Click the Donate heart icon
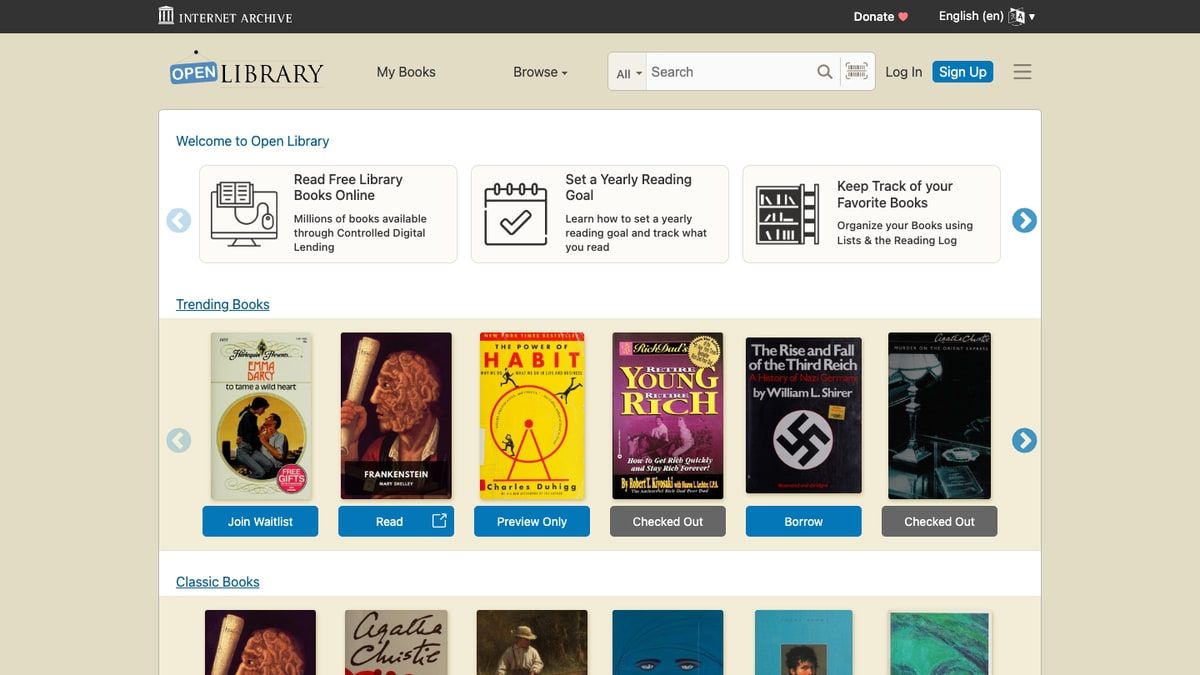Screen dimensions: 1200x675 903,17
